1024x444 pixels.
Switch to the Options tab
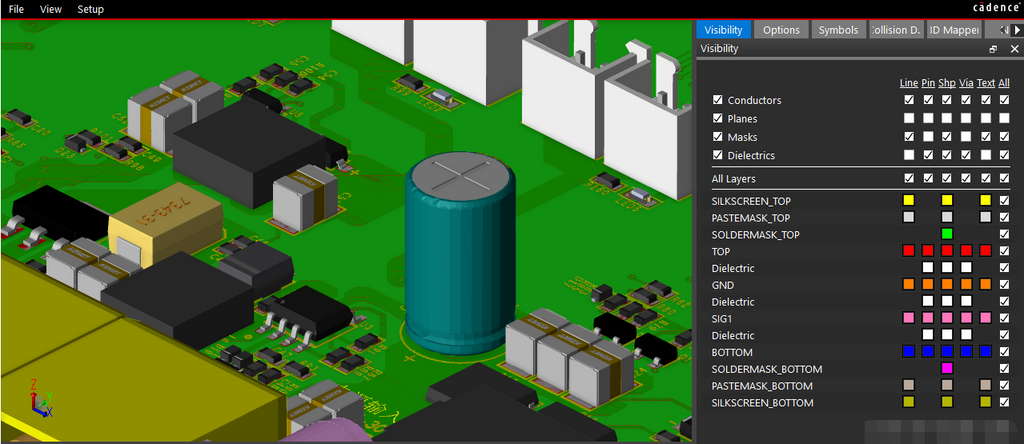coord(781,30)
